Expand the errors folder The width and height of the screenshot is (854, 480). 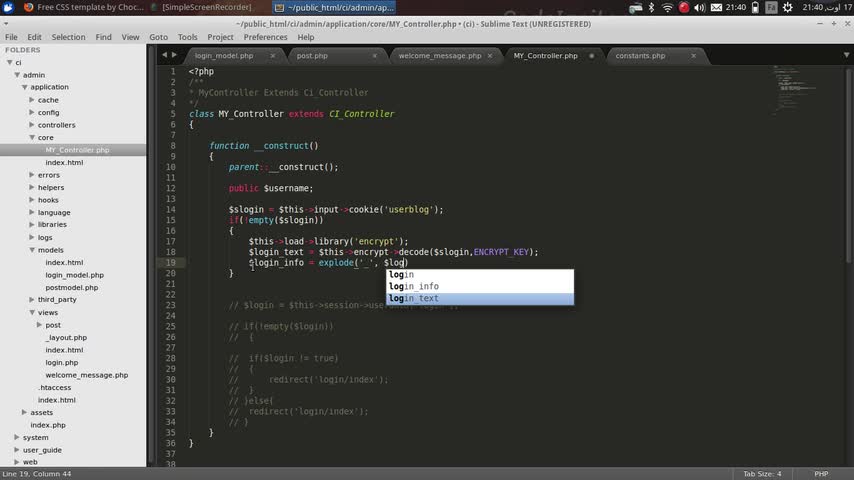[x=32, y=174]
